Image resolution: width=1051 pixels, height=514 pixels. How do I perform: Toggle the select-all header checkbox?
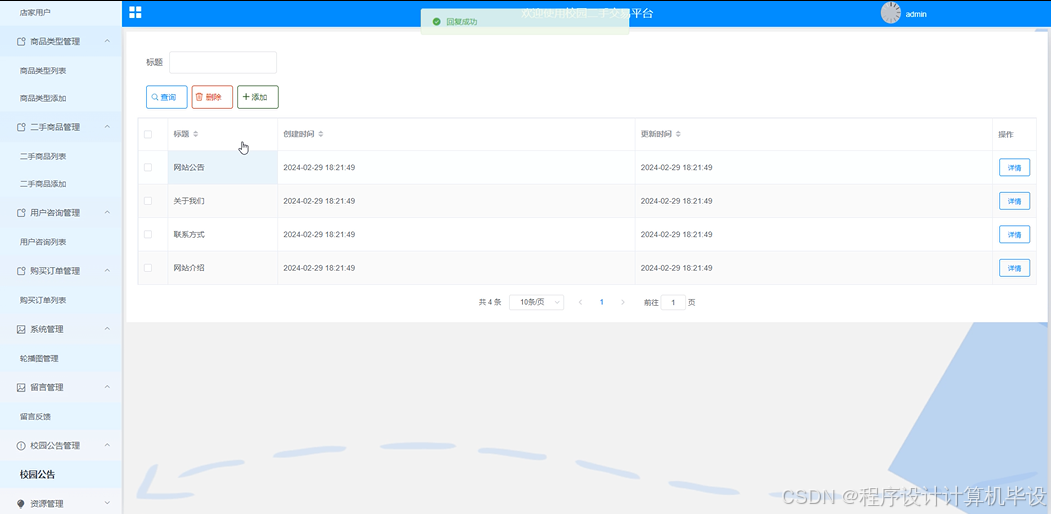point(148,134)
